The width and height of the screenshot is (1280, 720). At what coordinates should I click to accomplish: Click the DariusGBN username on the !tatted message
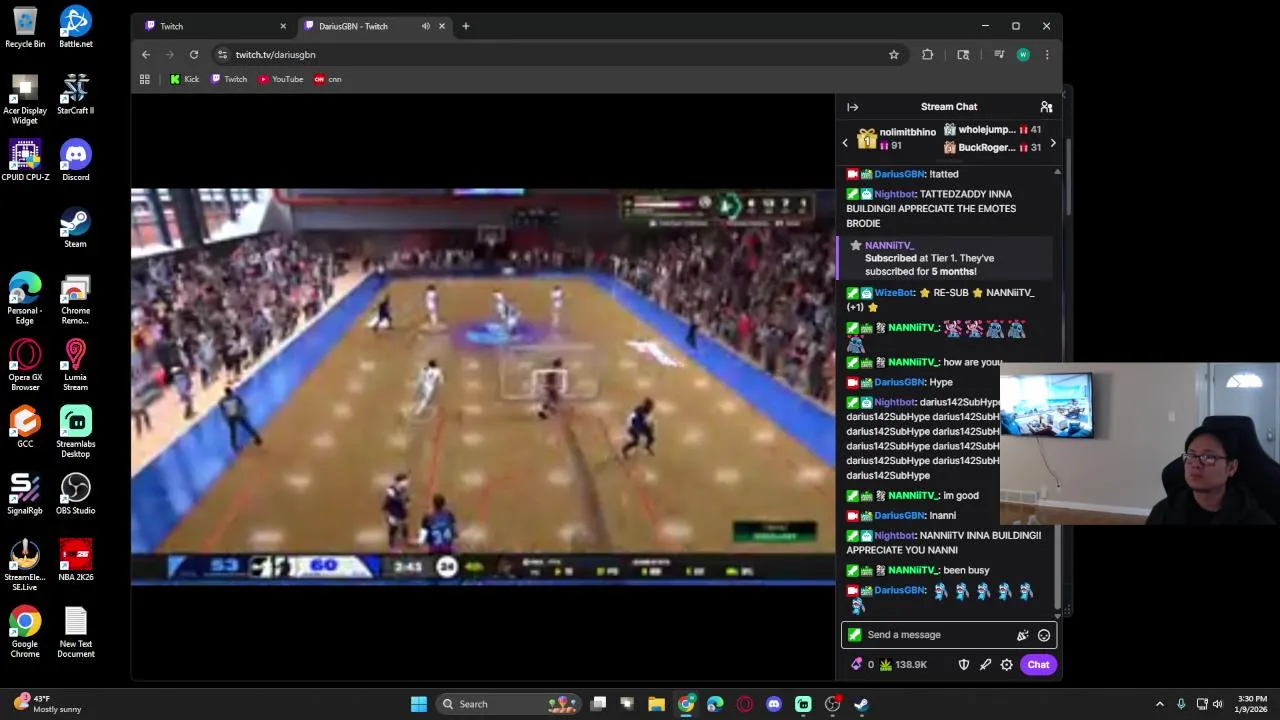tap(900, 174)
